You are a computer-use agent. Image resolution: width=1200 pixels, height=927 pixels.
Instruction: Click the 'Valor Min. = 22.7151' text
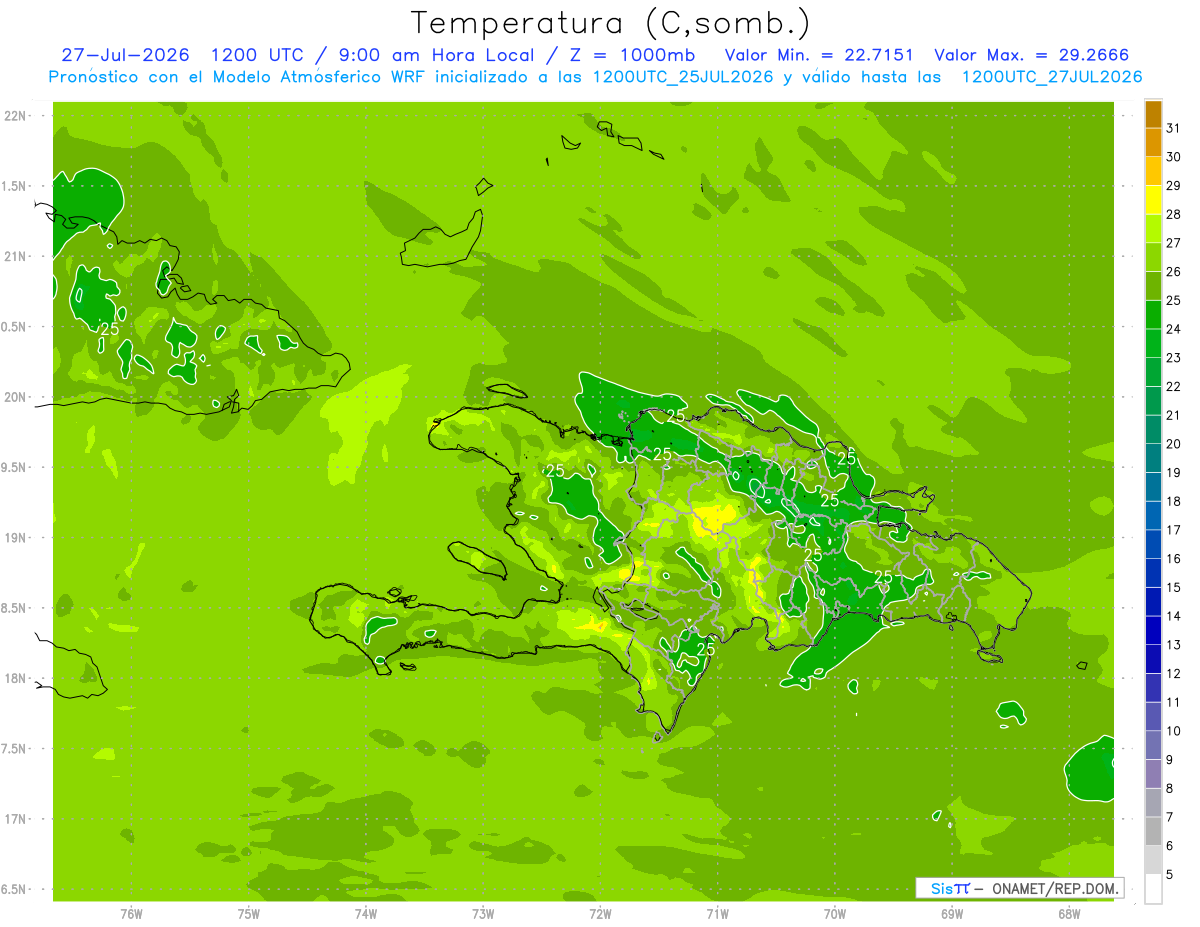click(x=819, y=55)
